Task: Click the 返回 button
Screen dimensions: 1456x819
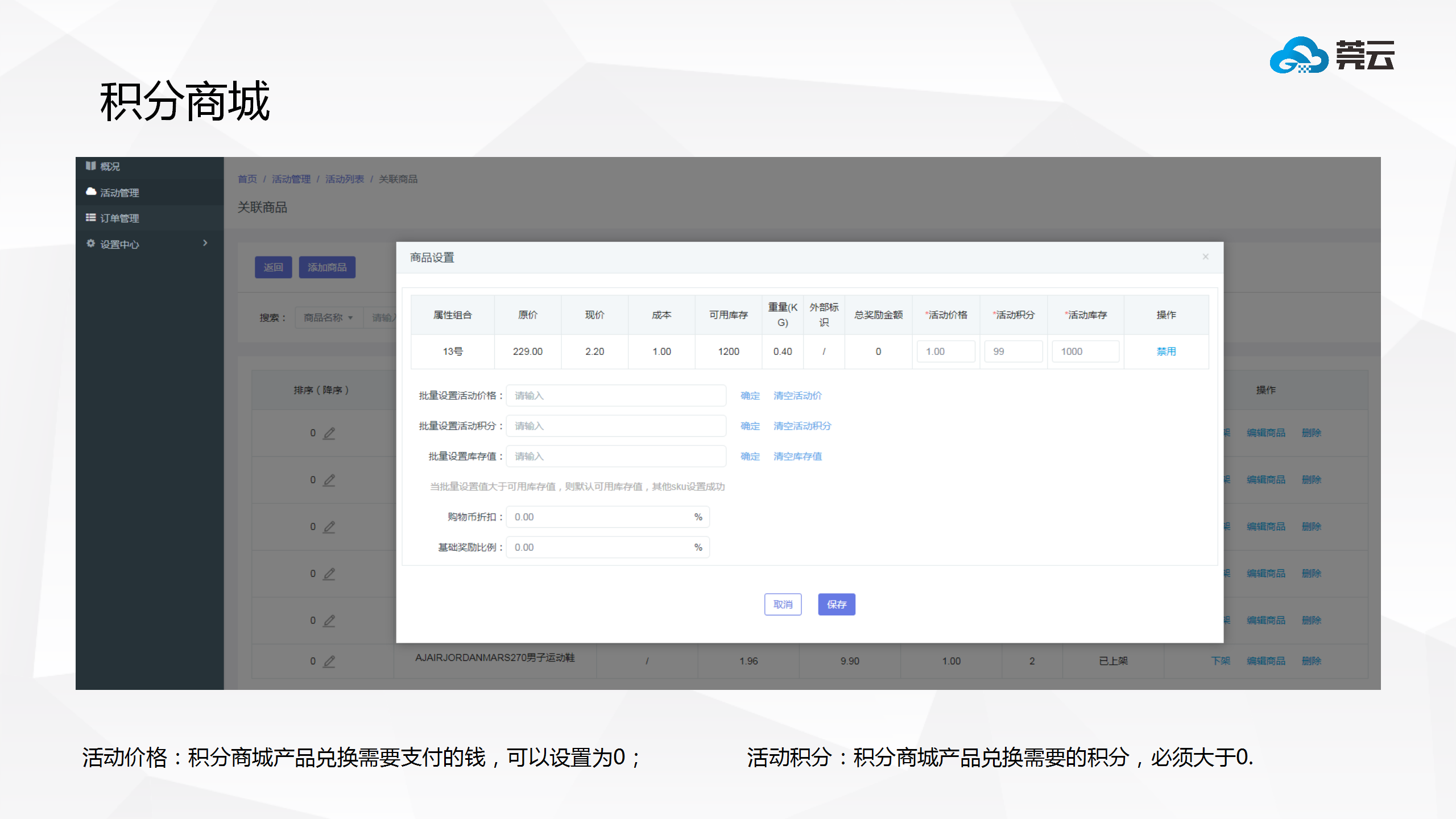Action: (273, 267)
